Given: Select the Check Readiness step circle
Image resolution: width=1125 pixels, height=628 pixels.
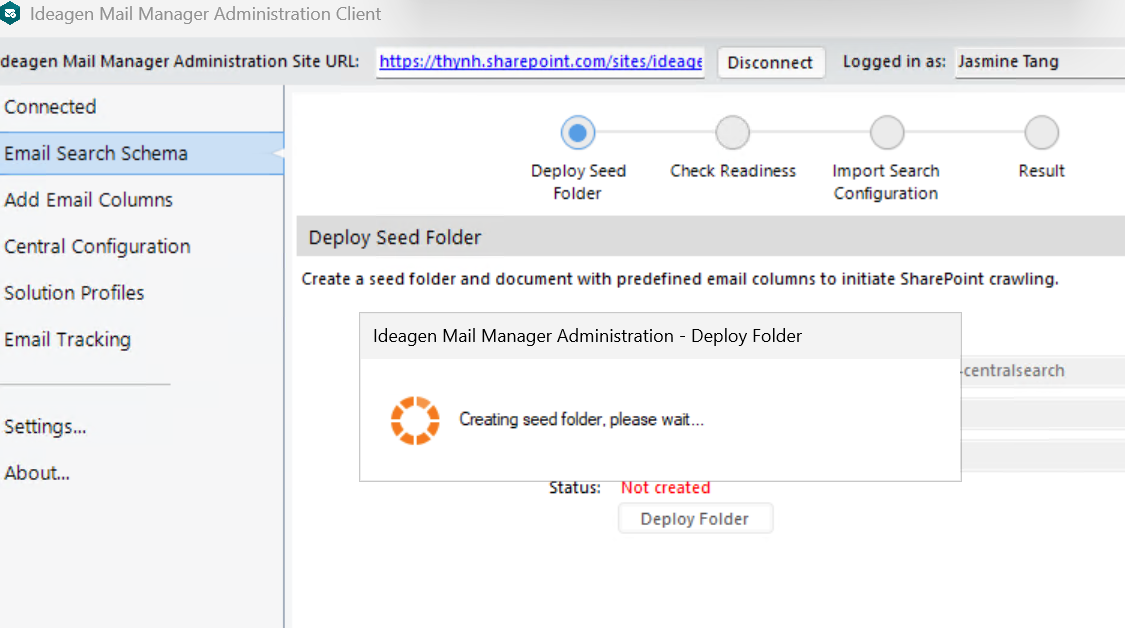Looking at the screenshot, I should (x=733, y=133).
